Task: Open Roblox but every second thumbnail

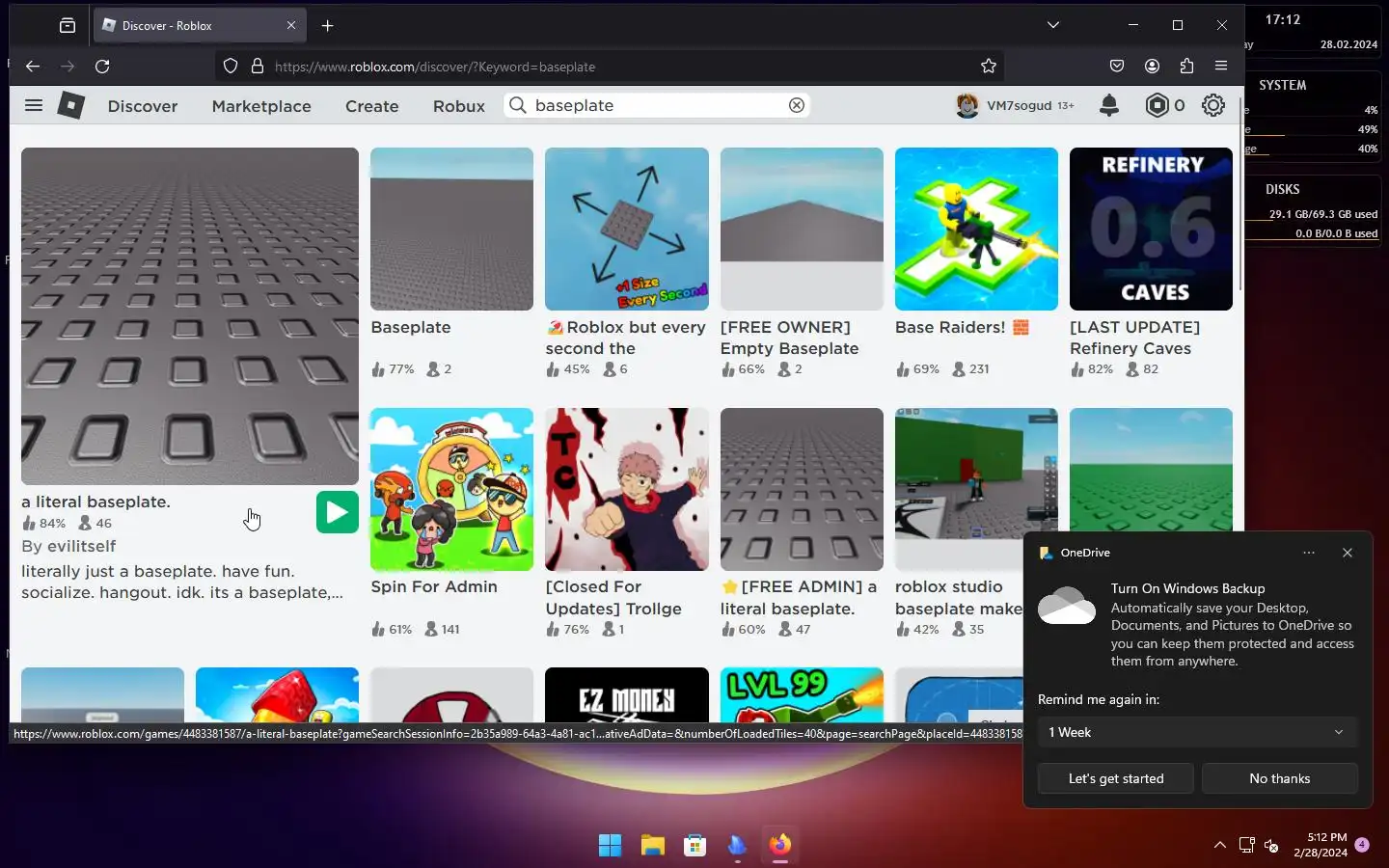Action: click(627, 229)
